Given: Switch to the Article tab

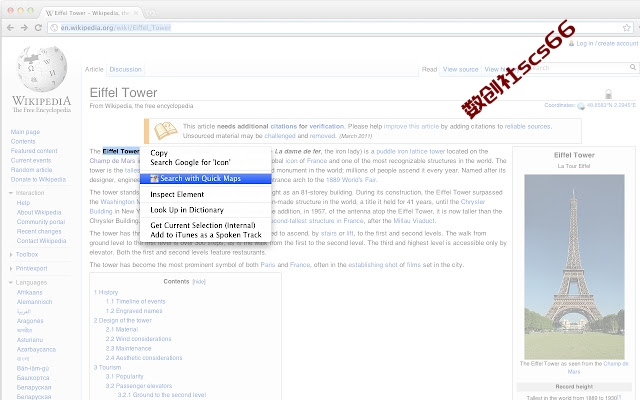Looking at the screenshot, I should pyautogui.click(x=94, y=69).
